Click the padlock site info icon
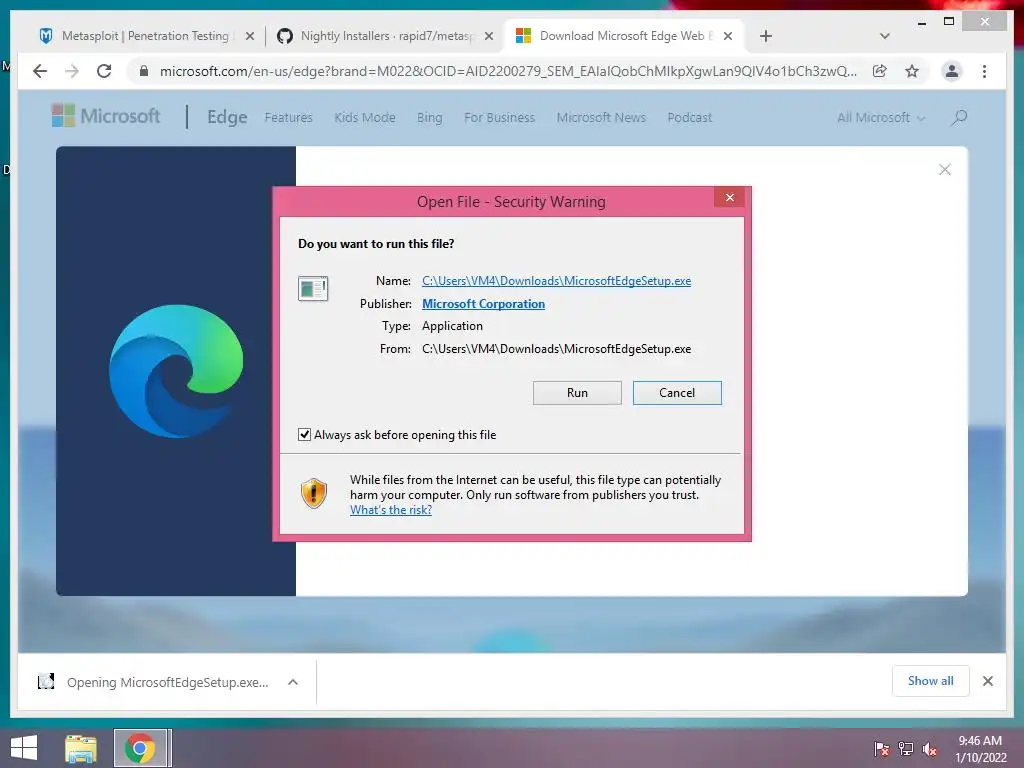Screen dimensions: 1024x768 click(144, 71)
